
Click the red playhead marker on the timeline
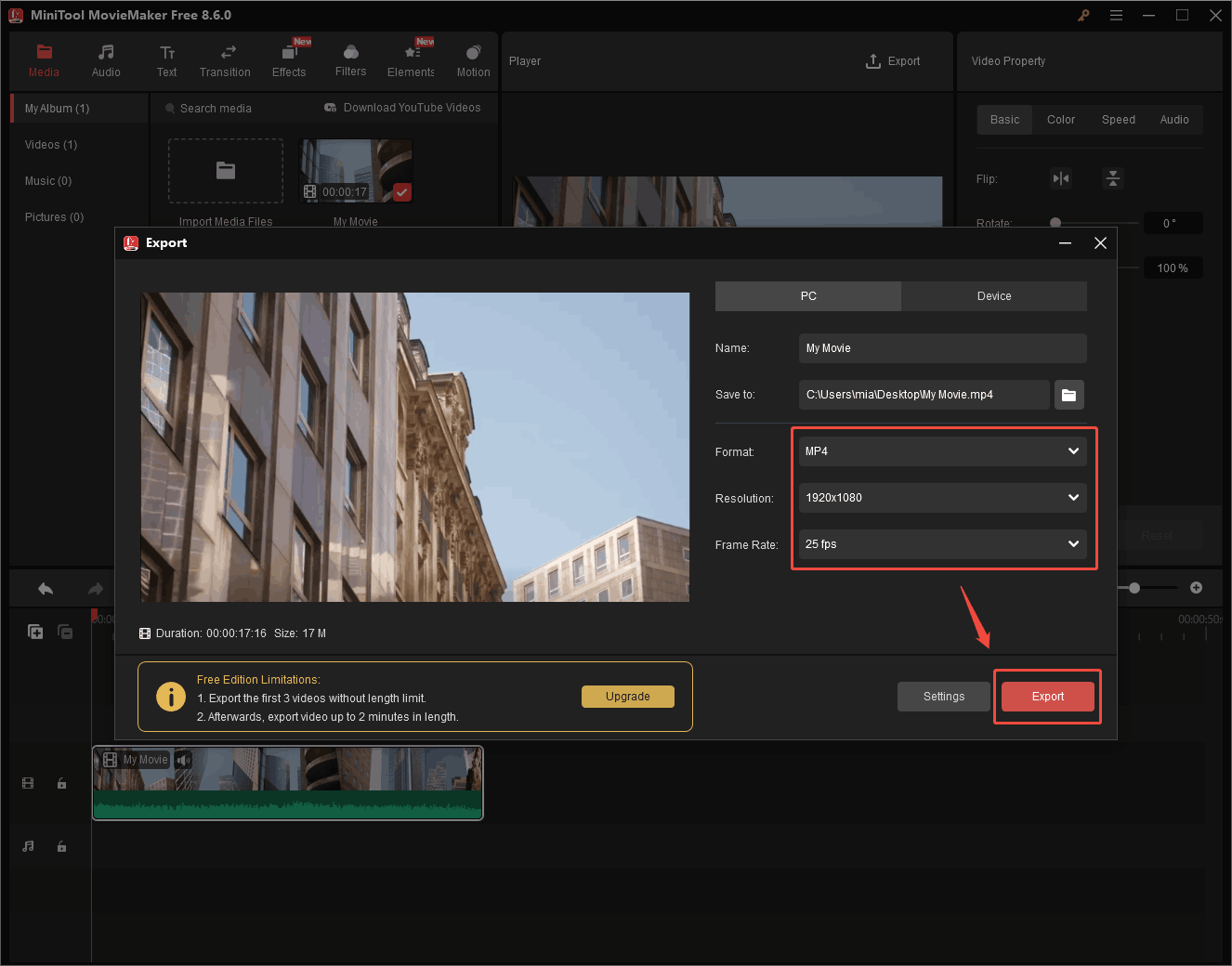click(94, 617)
